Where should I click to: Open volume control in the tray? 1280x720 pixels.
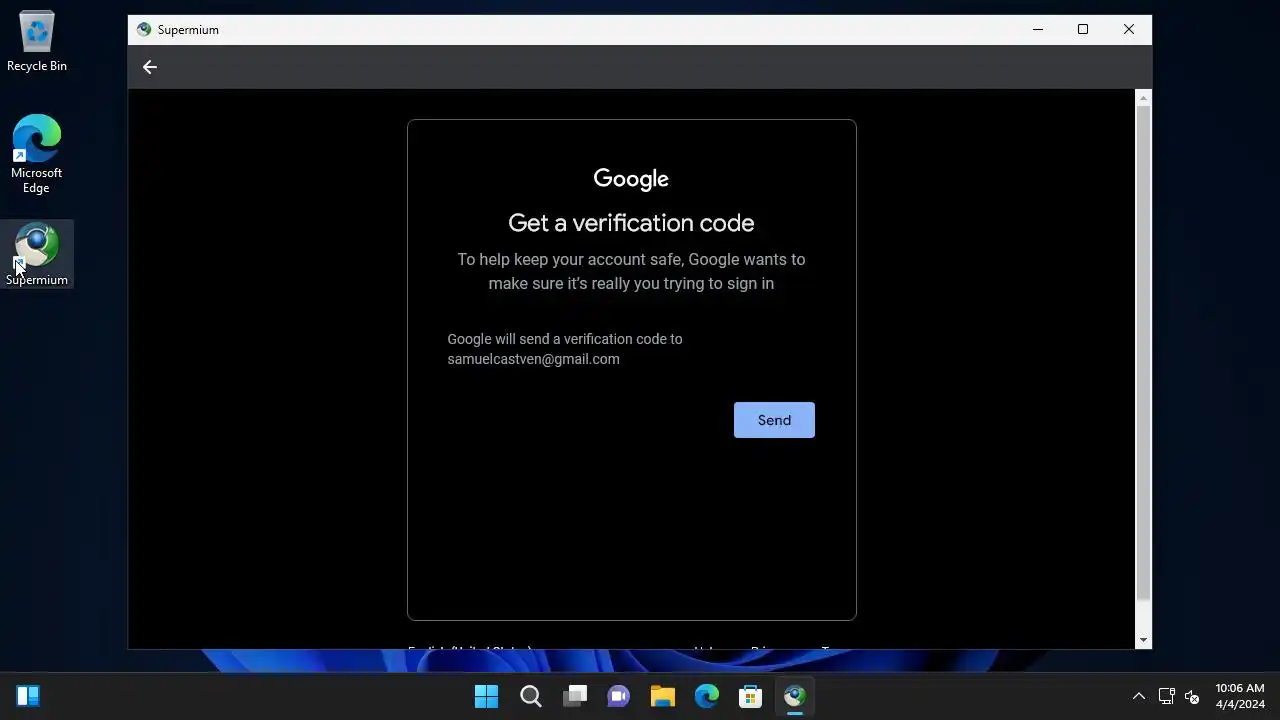[x=1192, y=697]
